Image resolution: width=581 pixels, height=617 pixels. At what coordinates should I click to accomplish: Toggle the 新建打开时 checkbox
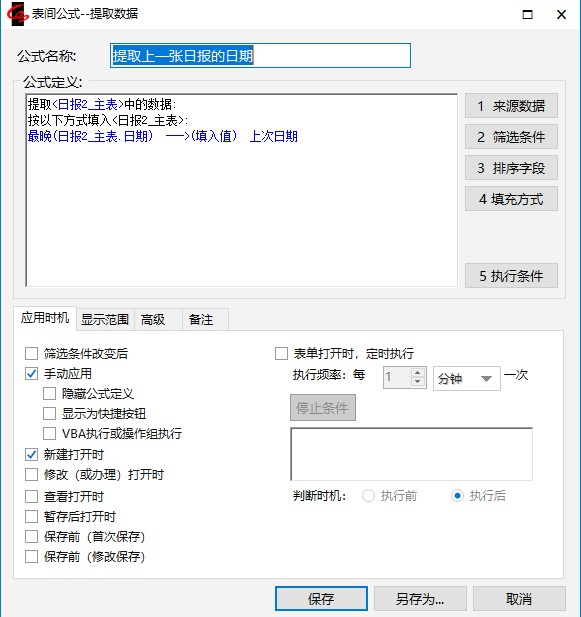pos(31,454)
